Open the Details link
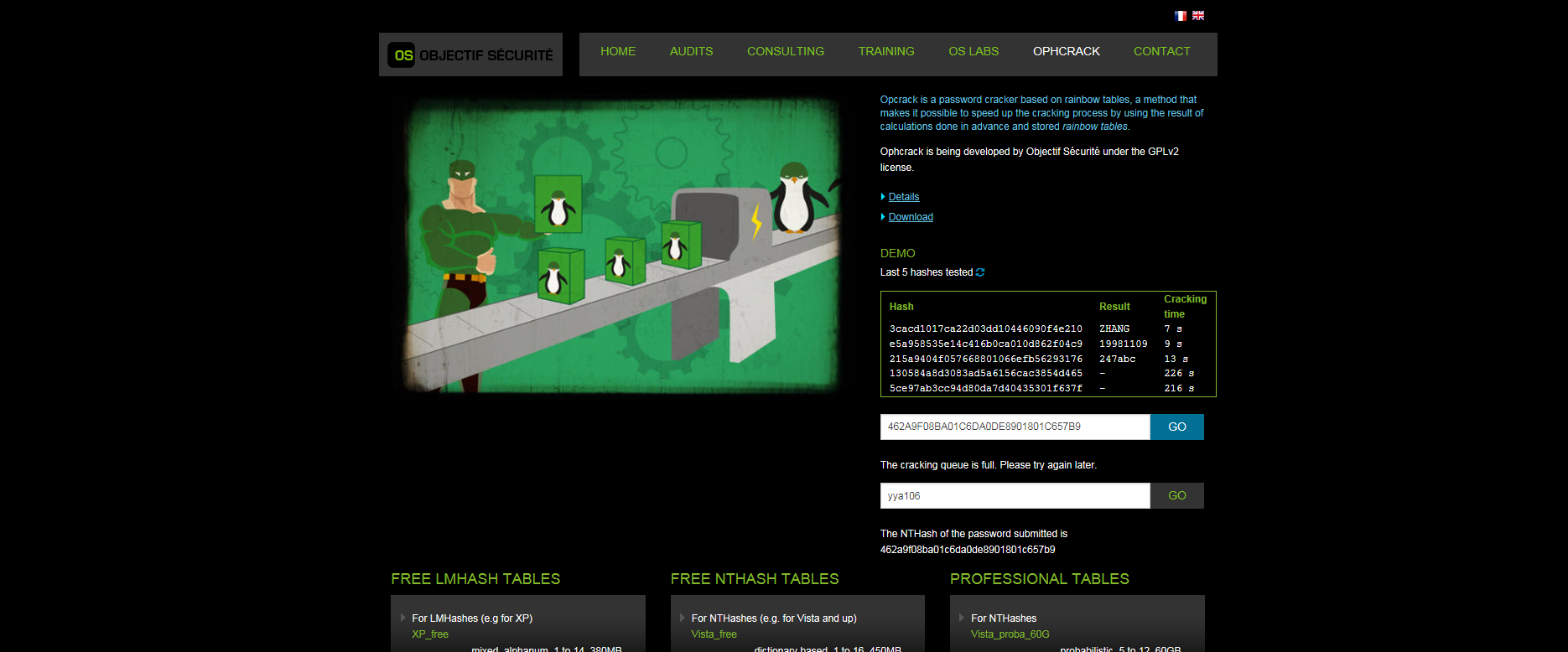 (x=904, y=197)
